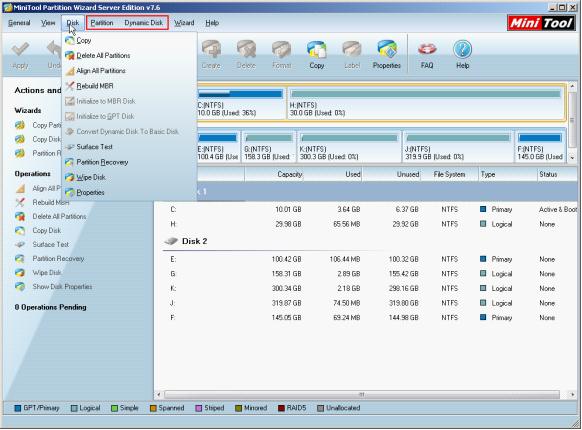Click the Rebuild MBR menu icon
The width and height of the screenshot is (582, 430).
click(x=69, y=86)
